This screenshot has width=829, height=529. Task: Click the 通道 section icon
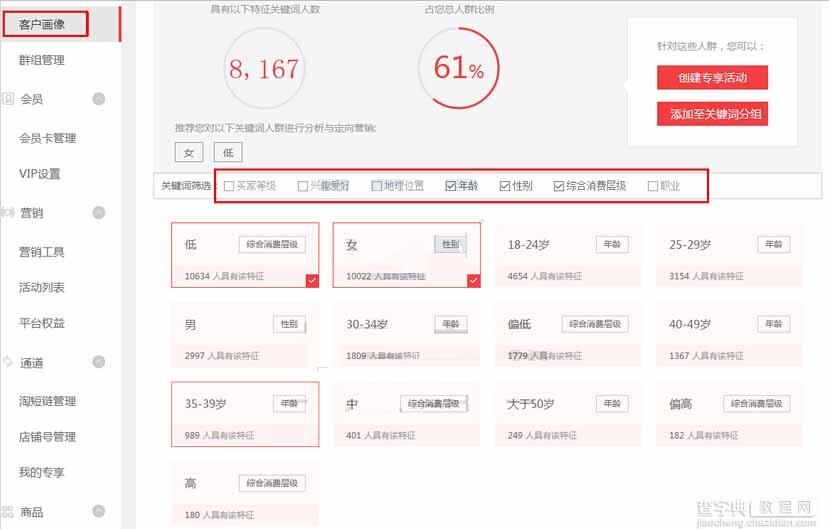click(x=7, y=362)
